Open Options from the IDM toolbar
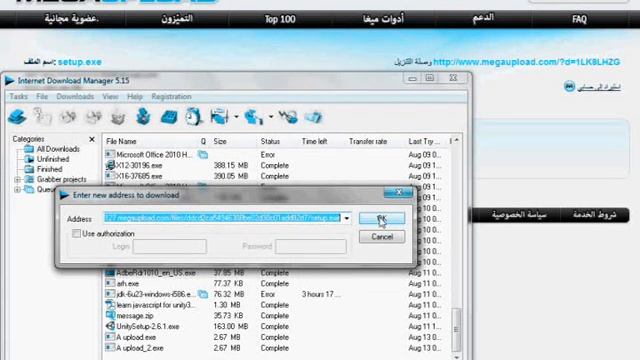The image size is (640, 360). (x=169, y=117)
